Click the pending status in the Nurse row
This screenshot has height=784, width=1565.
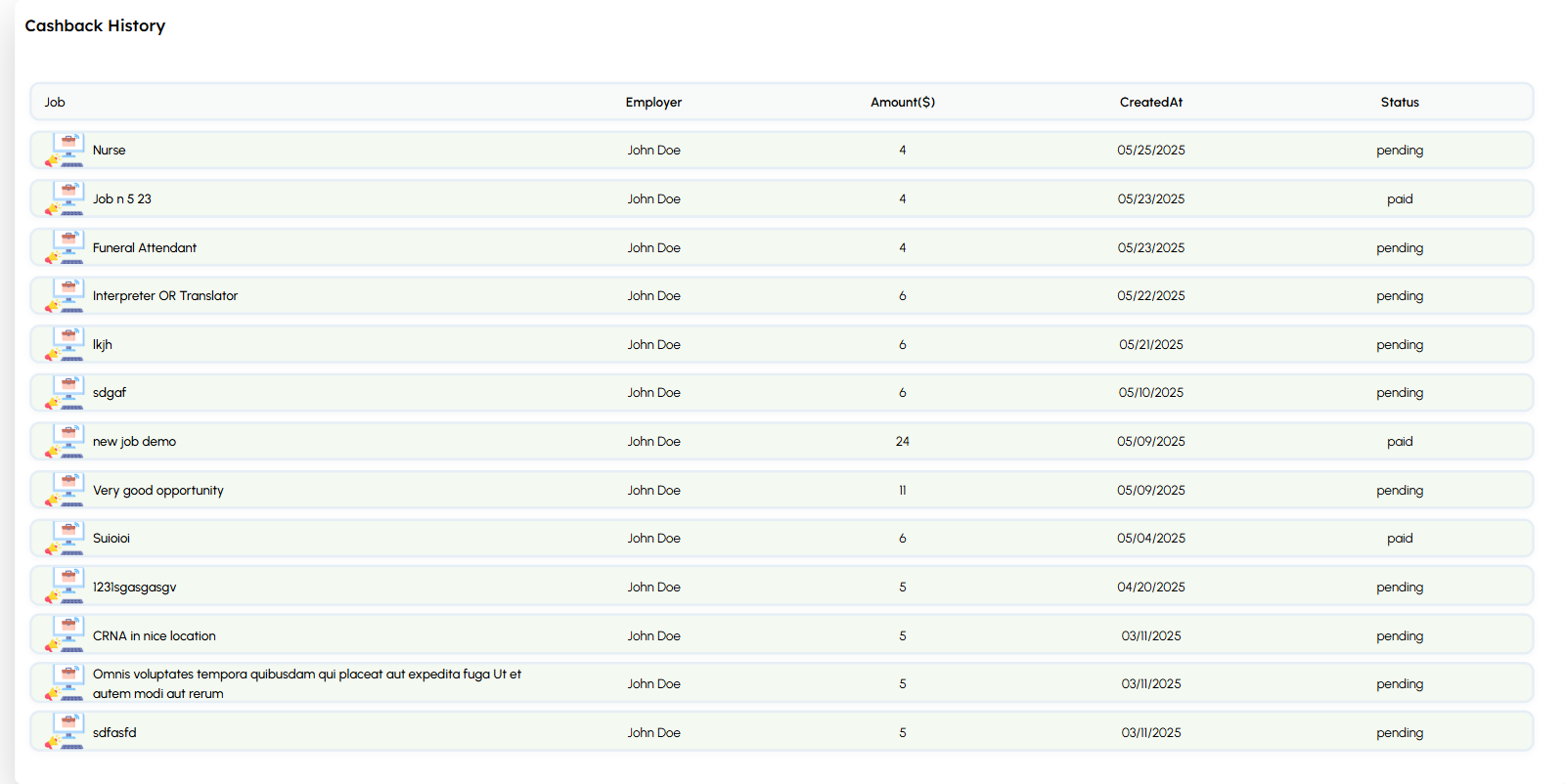coord(1399,151)
